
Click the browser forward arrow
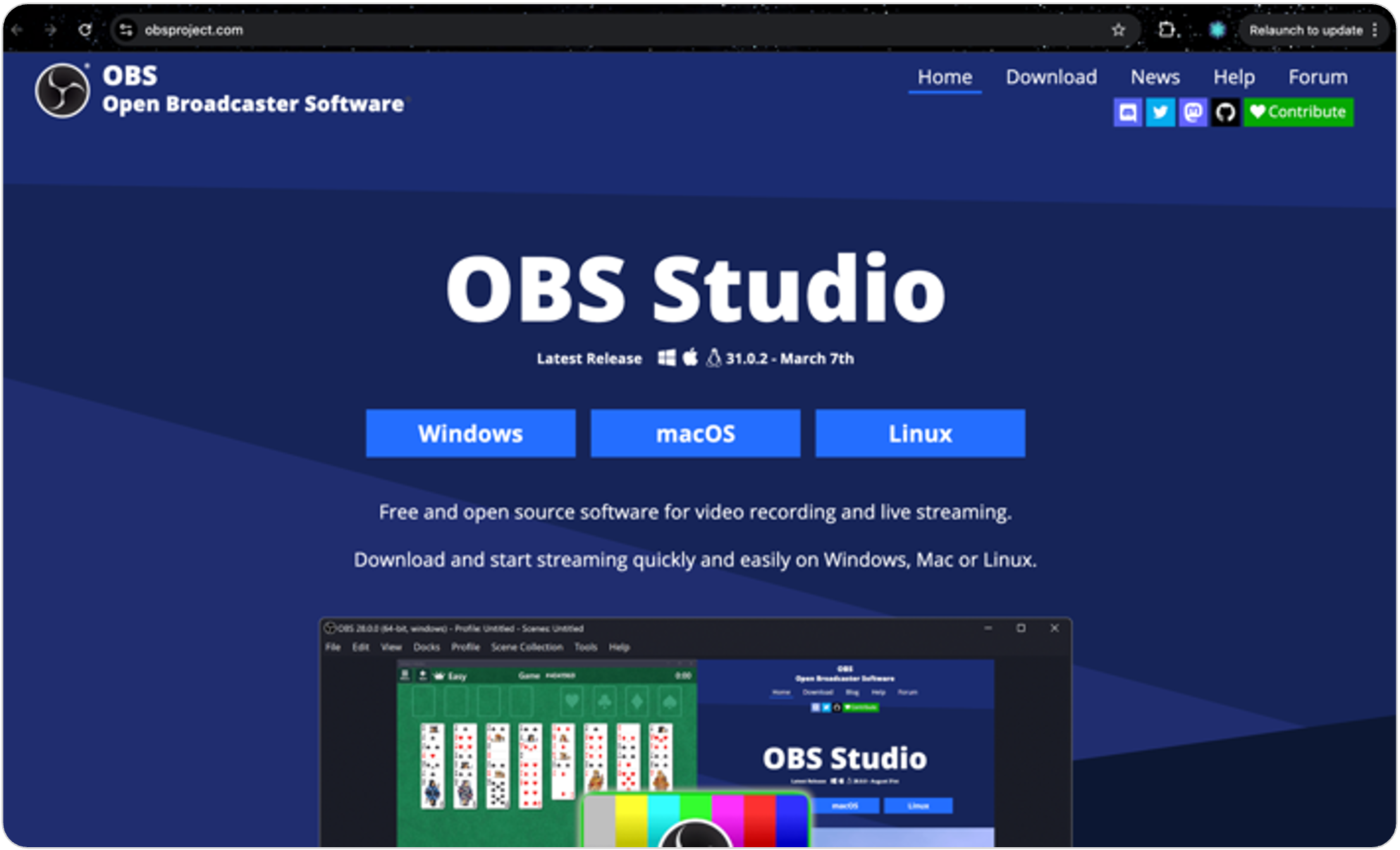coord(50,30)
